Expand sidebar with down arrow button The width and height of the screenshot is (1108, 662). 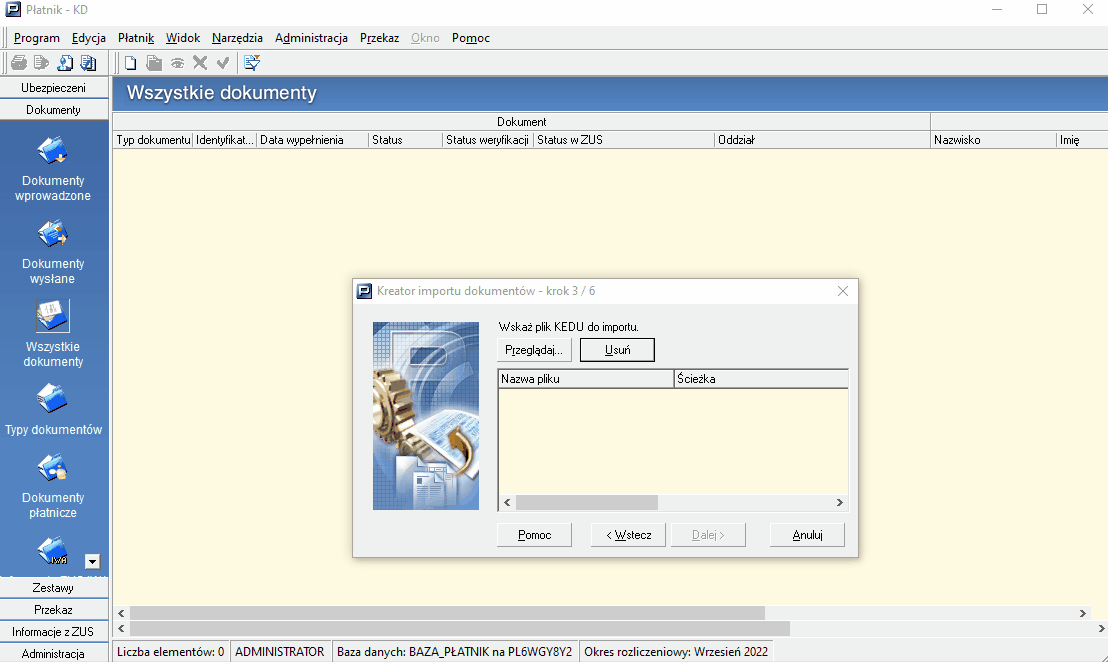click(92, 562)
